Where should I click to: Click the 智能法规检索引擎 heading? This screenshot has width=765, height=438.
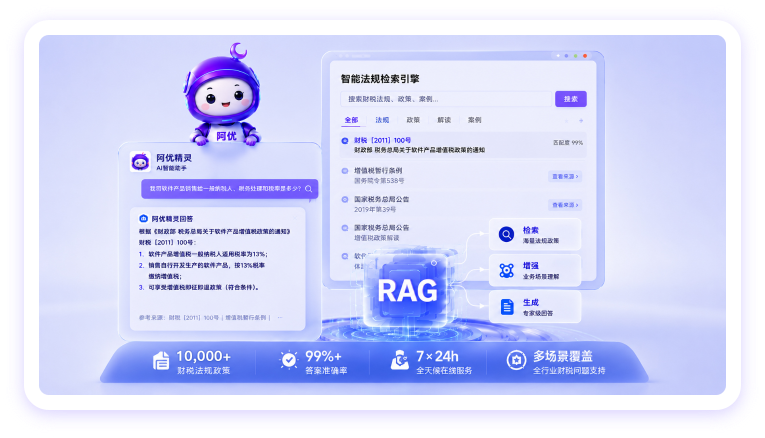[x=380, y=79]
